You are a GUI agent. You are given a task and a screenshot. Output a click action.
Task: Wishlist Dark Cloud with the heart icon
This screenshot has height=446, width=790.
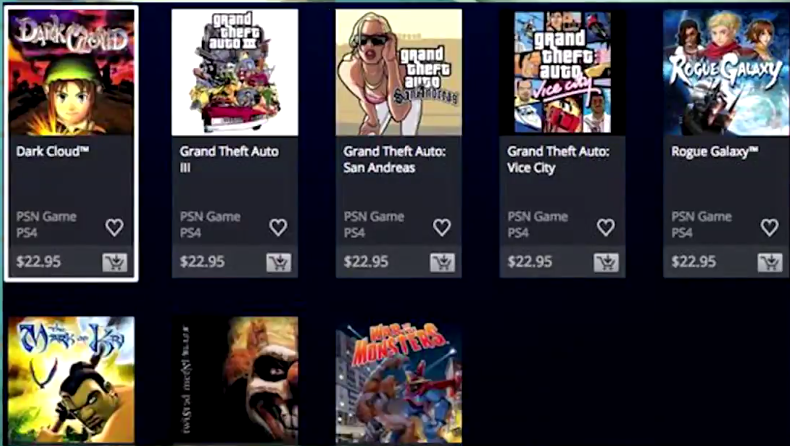(114, 228)
